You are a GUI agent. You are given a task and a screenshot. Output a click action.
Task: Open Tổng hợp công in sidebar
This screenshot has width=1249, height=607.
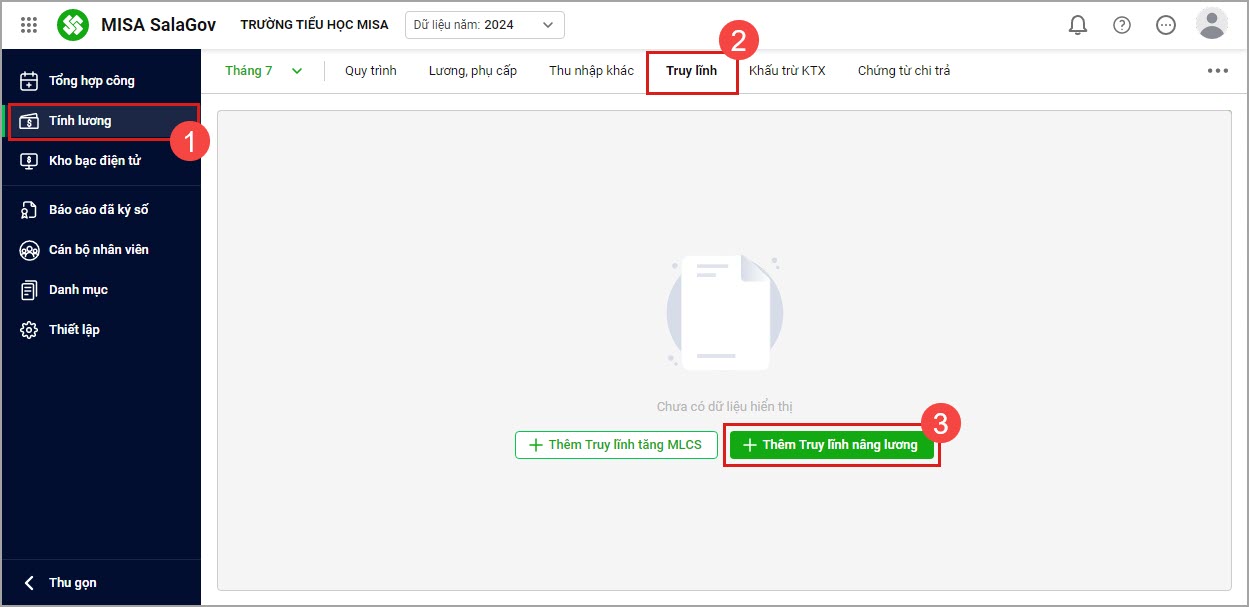pyautogui.click(x=91, y=81)
